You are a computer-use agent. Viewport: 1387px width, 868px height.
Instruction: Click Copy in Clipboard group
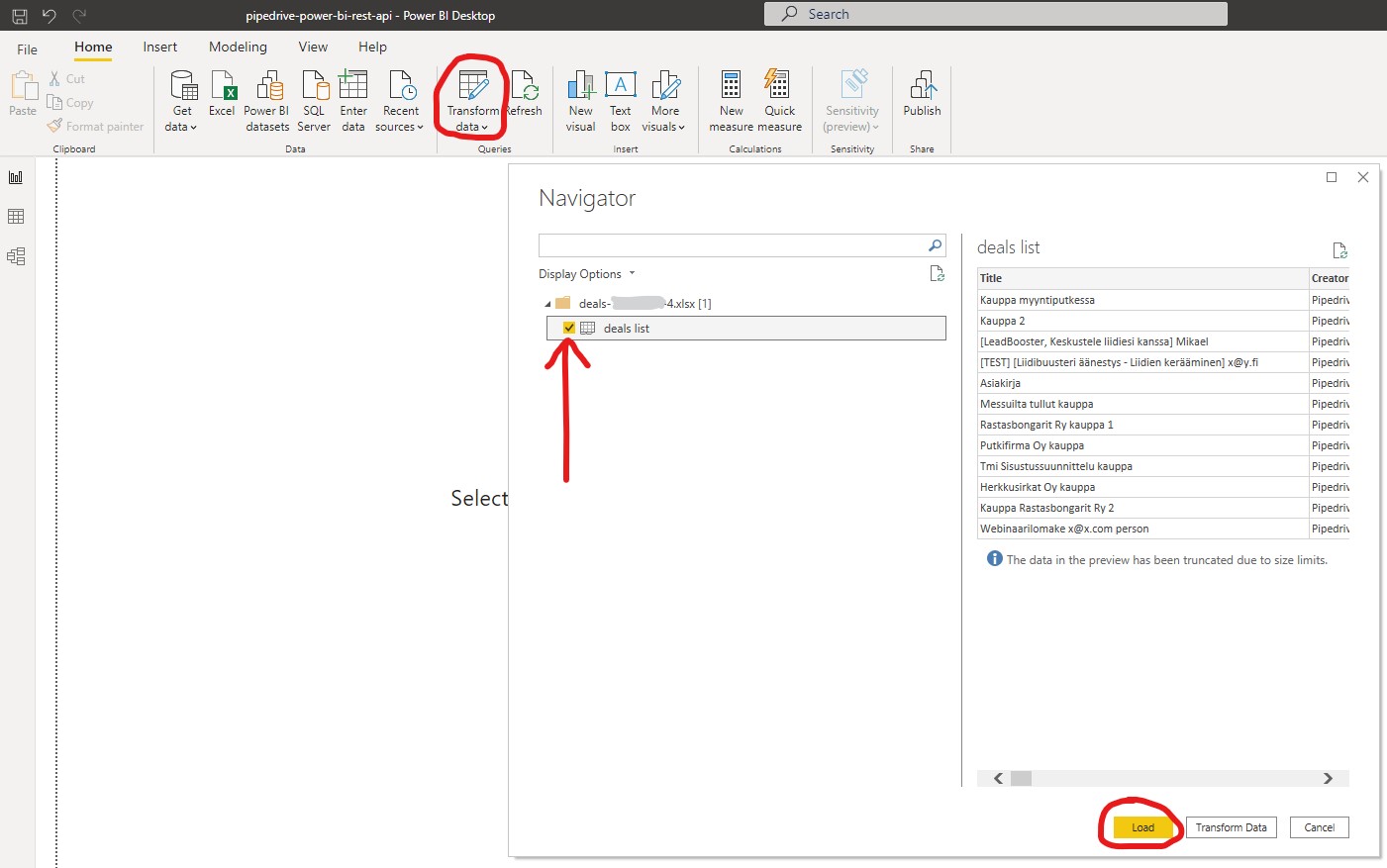(x=69, y=102)
